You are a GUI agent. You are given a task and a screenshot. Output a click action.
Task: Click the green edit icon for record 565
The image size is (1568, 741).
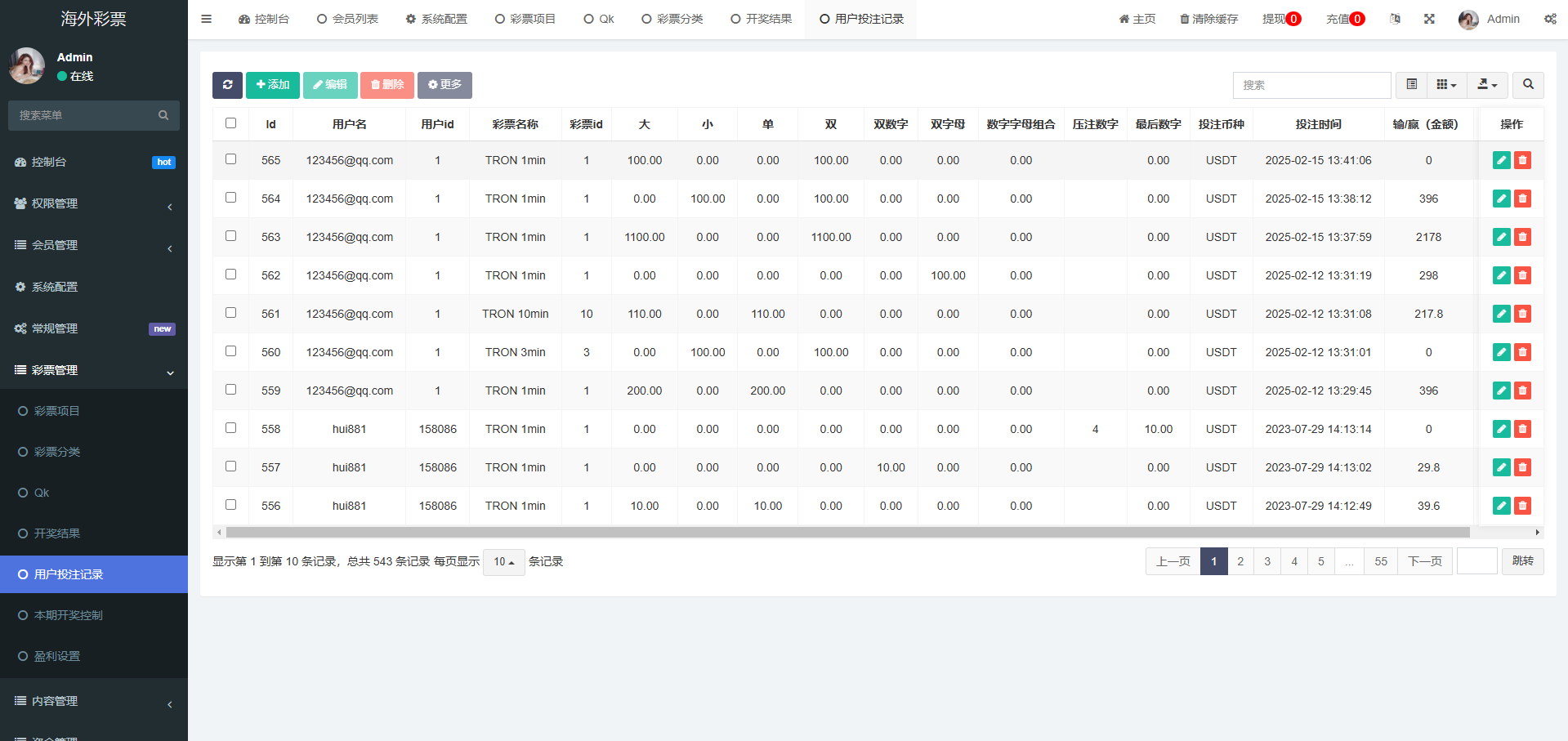click(x=1501, y=161)
